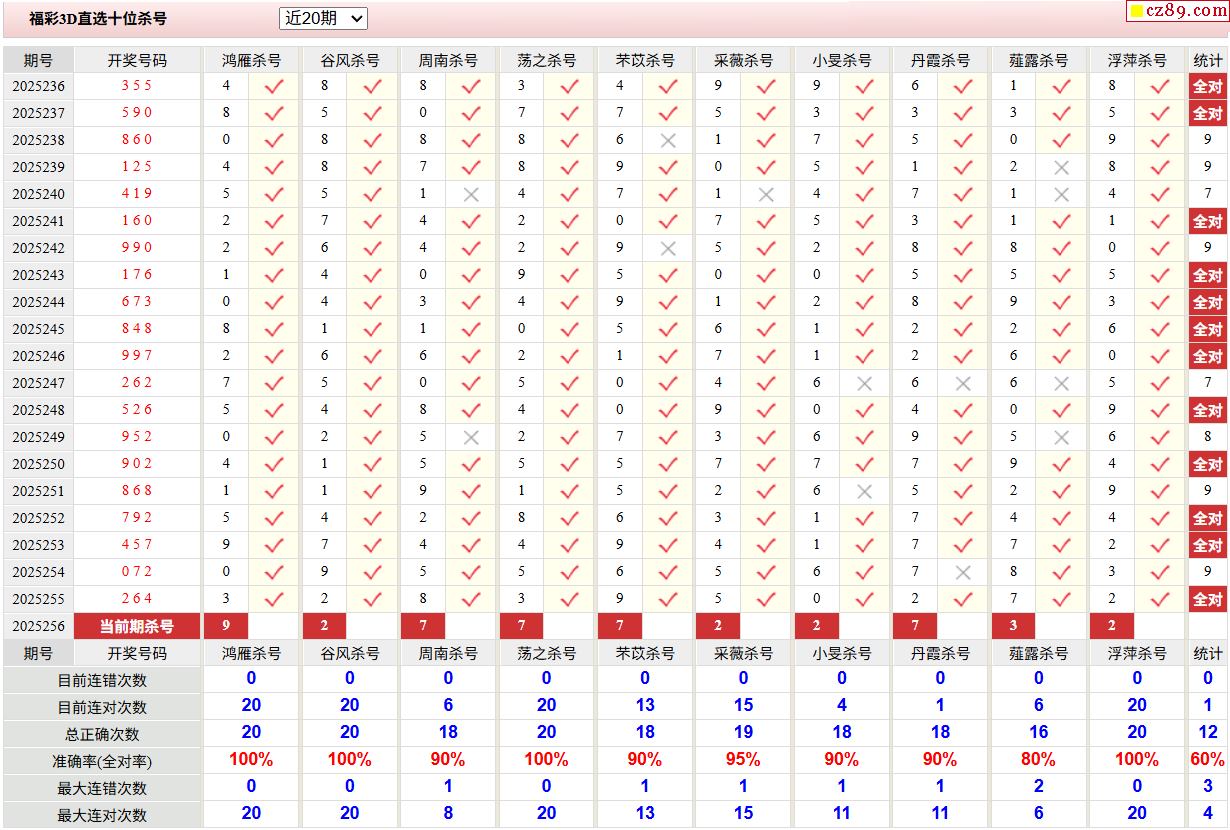Click the 小旻 gray cross icon in row 2025247
This screenshot has width=1230, height=830.
[x=865, y=383]
